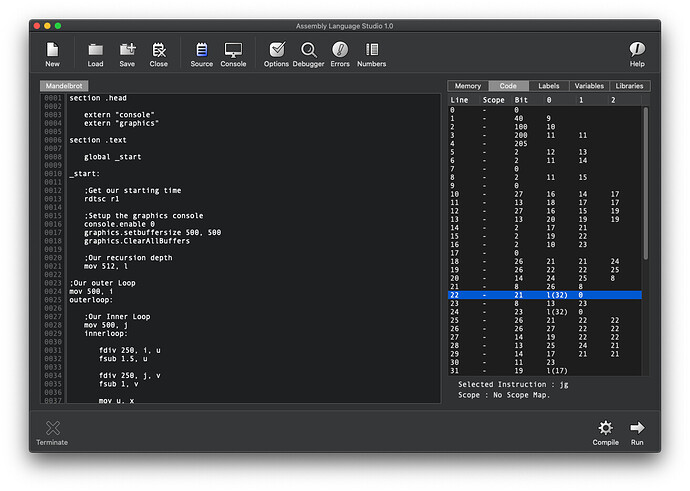Switch to the Variables tab
Screen dimensions: 690x491
[x=589, y=86]
